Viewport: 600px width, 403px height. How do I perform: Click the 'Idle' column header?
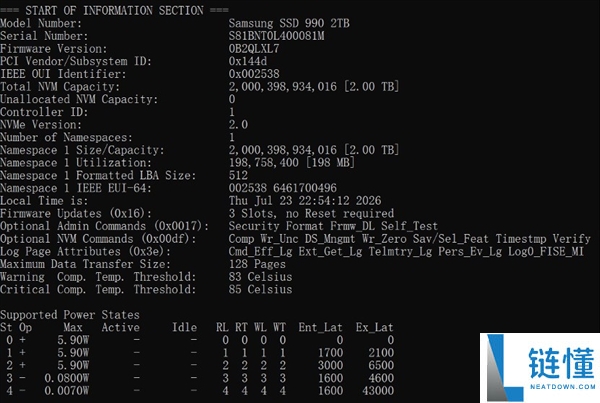[x=184, y=327]
